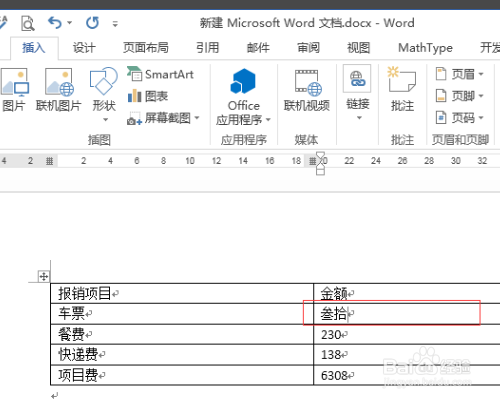Insert a chart with 图表
This screenshot has height=400, width=500.
coord(148,96)
